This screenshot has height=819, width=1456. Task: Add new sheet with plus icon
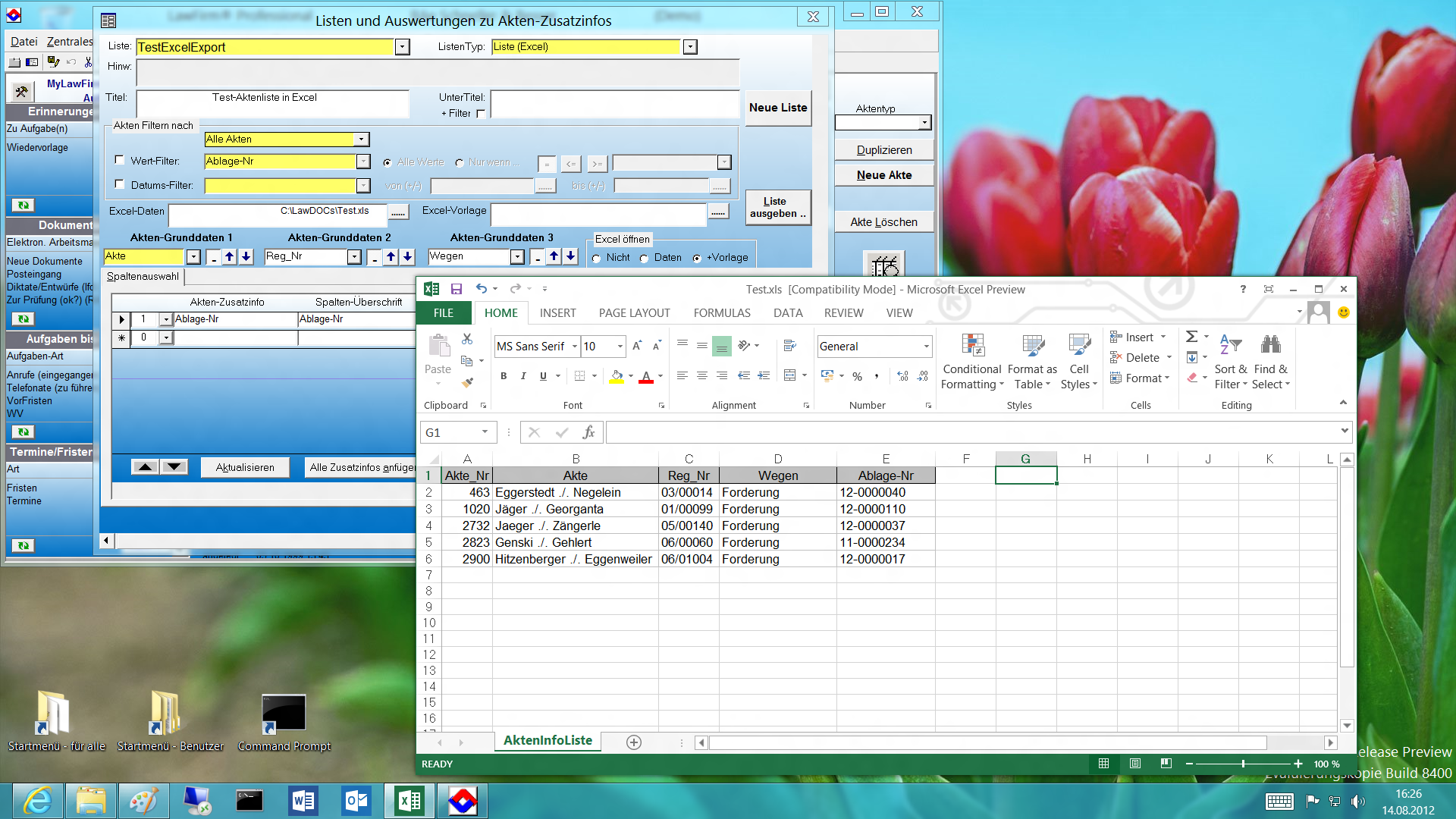tap(634, 742)
